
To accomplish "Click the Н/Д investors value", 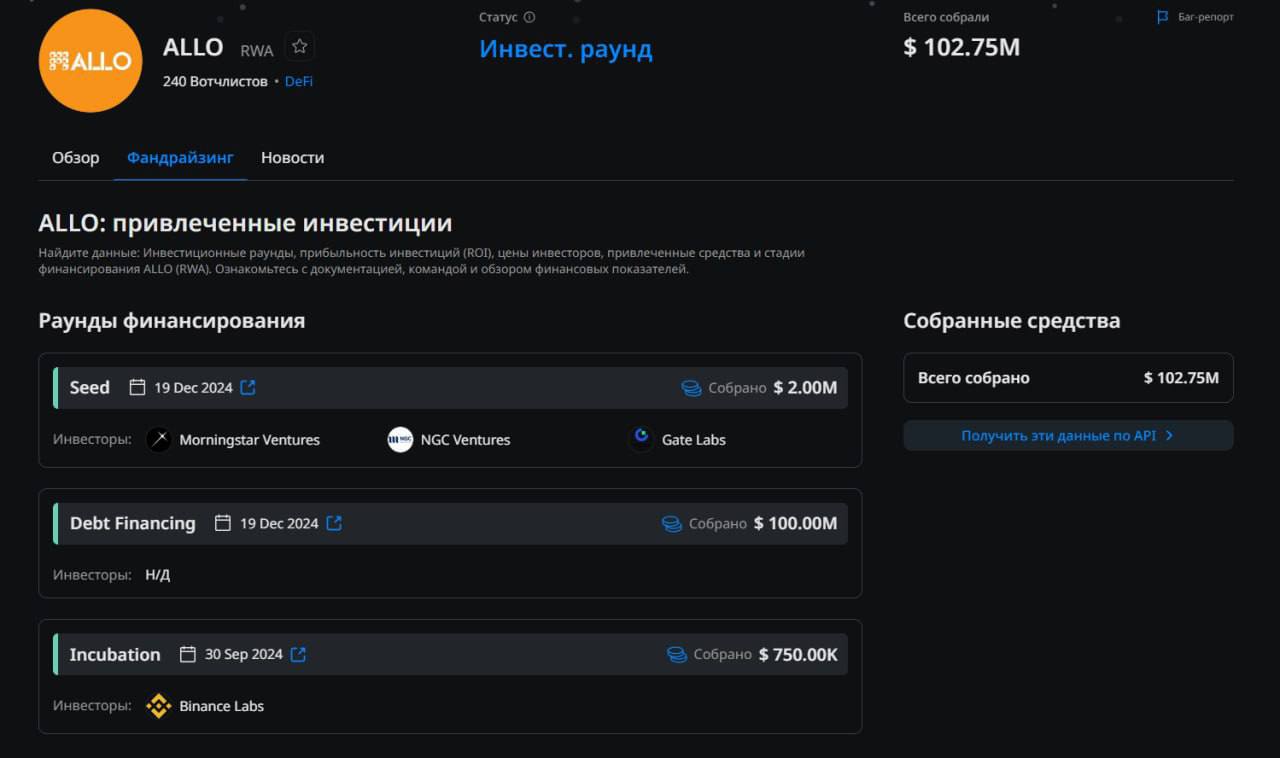I will click(158, 575).
